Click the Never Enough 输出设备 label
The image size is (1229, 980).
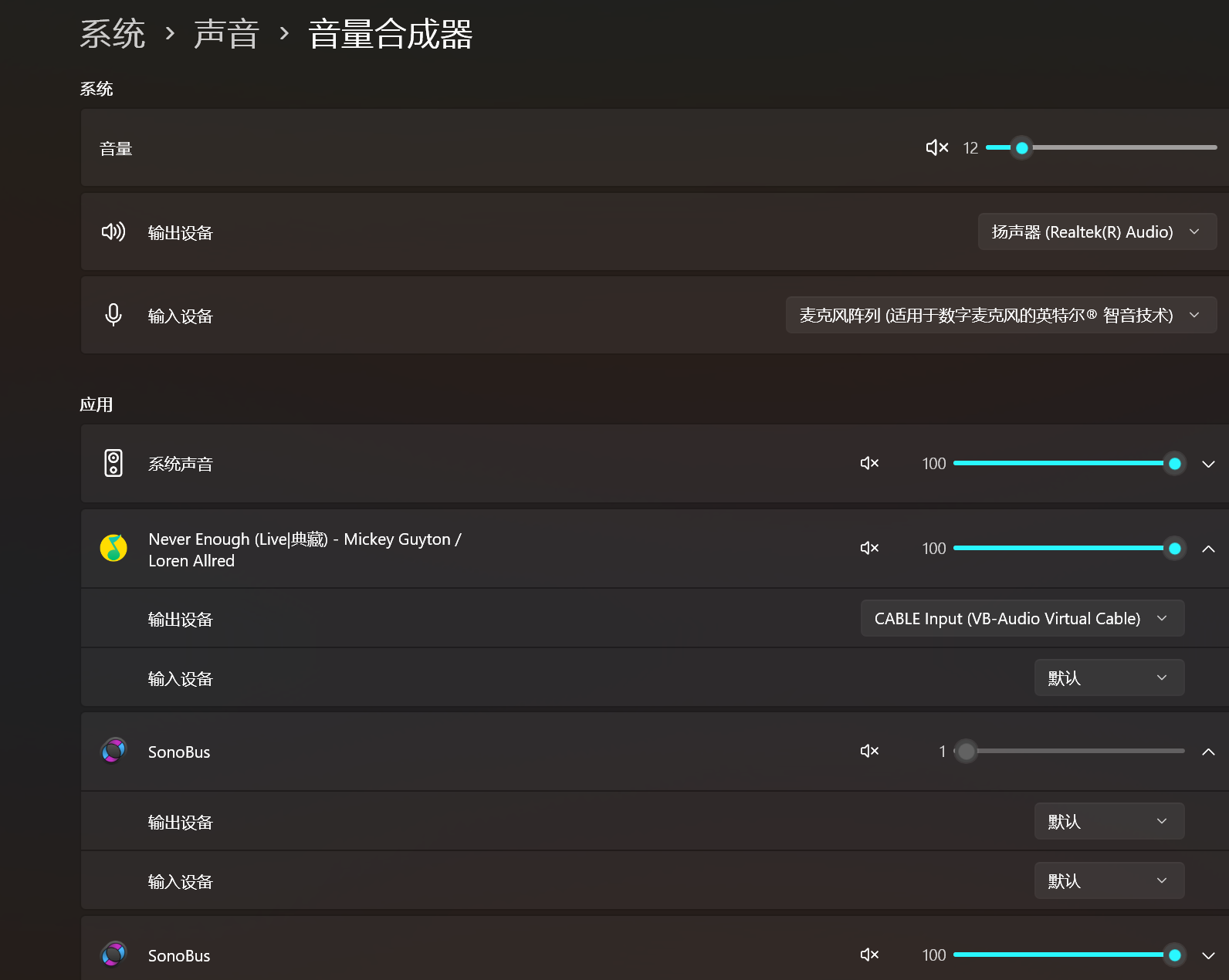tap(181, 619)
